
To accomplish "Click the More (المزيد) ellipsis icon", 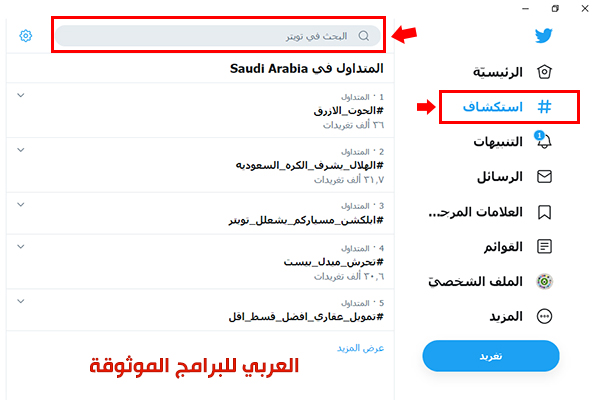I will pyautogui.click(x=545, y=316).
